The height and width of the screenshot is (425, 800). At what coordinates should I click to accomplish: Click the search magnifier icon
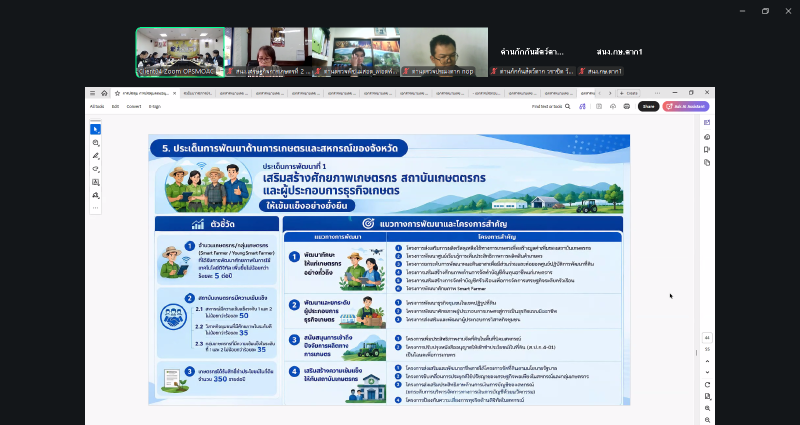(567, 107)
